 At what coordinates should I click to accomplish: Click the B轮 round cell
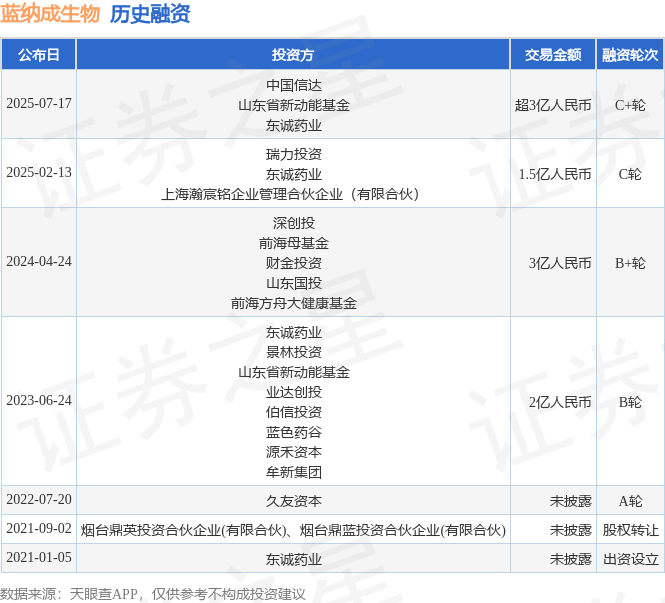[630, 402]
